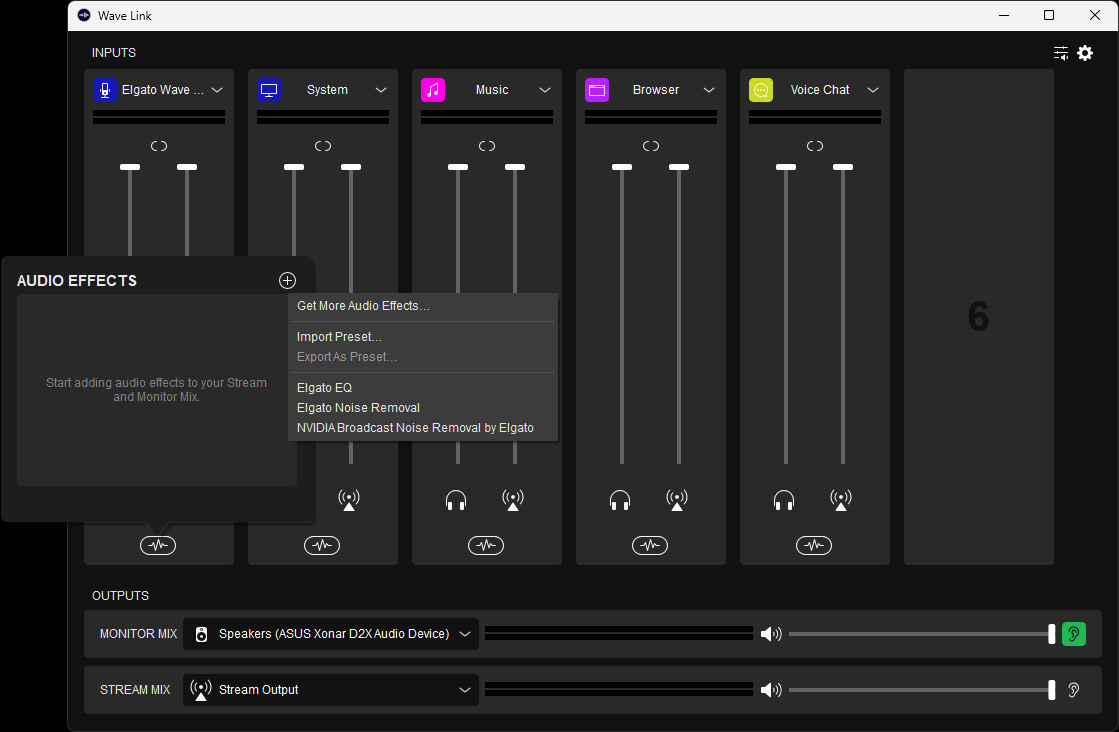
Task: Toggle the green Monitor Mix ear button
Action: click(x=1074, y=634)
